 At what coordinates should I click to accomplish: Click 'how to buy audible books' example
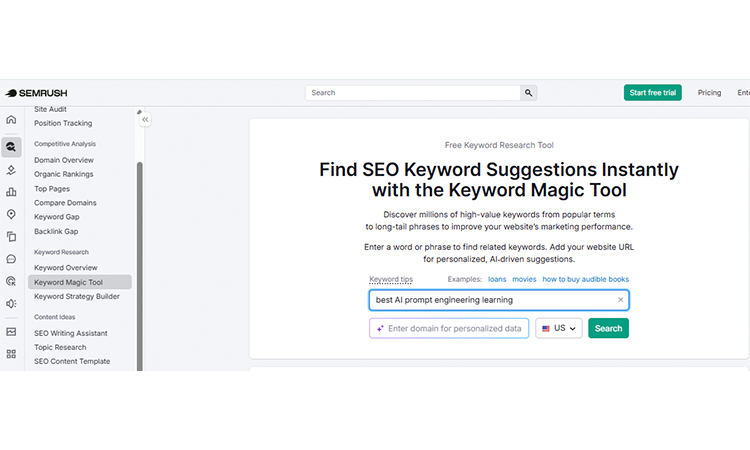(585, 279)
